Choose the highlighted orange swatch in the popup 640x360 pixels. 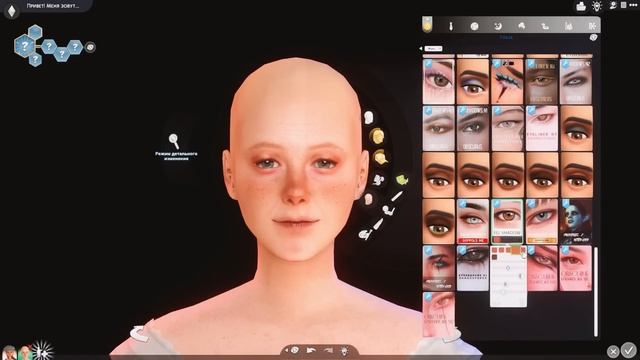pos(516,250)
